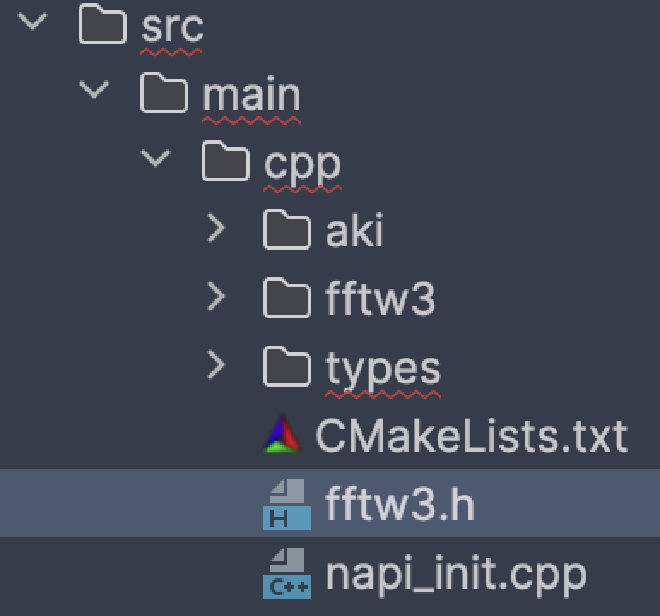660x616 pixels.
Task: Collapse the src folder chevron
Action: coord(32,24)
